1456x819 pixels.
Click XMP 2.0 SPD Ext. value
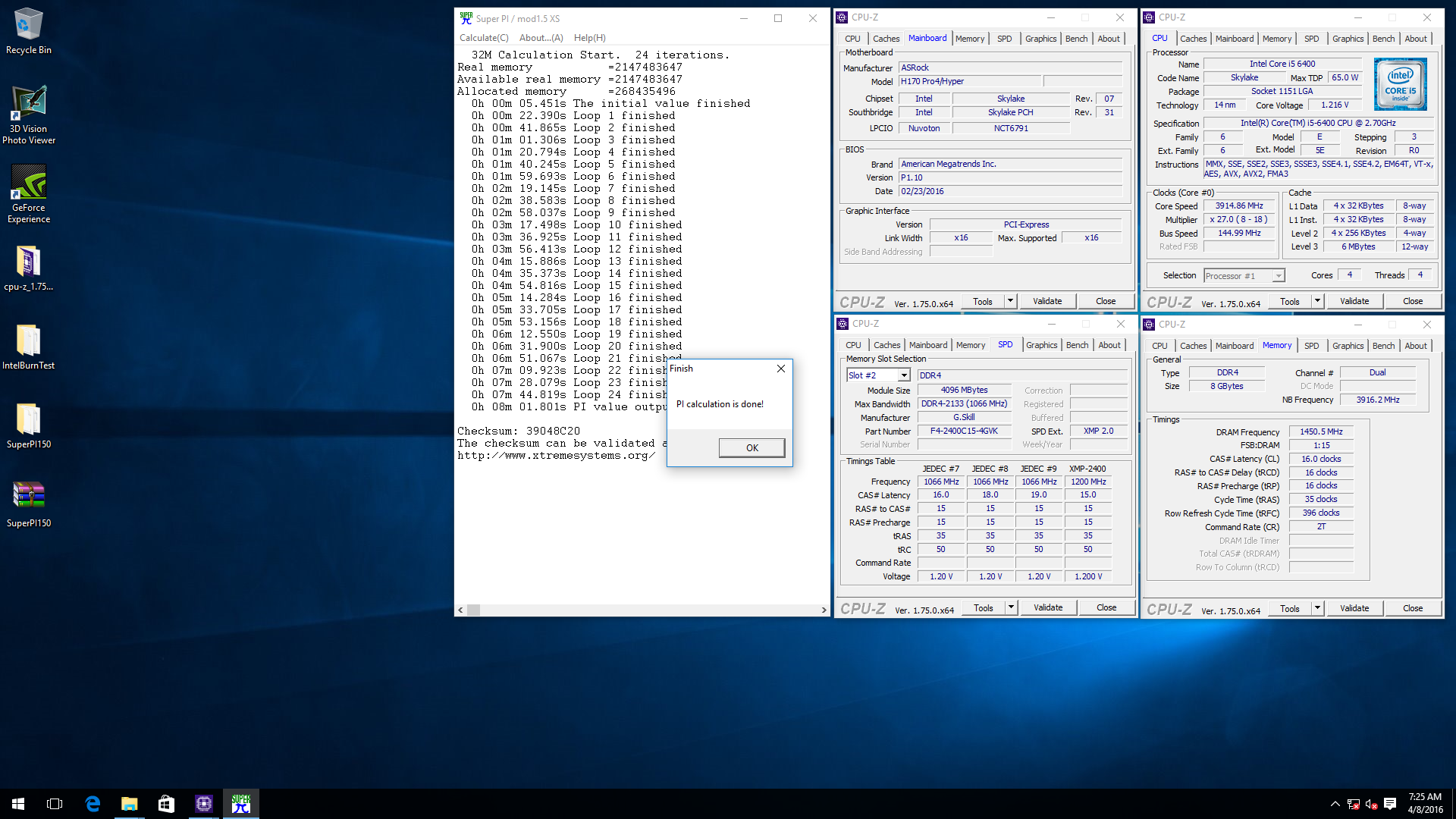coord(1098,431)
